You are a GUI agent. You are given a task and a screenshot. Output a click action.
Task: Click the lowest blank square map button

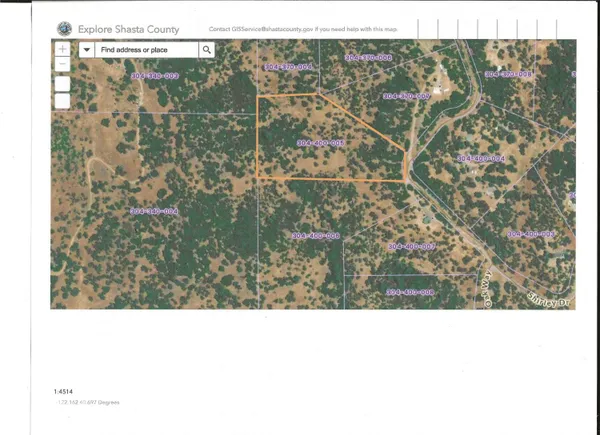62,101
